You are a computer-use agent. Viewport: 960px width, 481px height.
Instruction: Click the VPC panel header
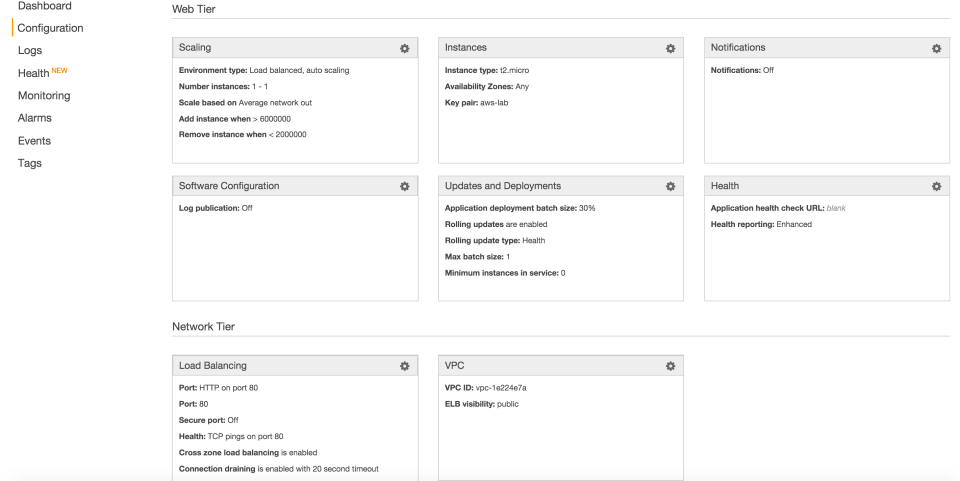[x=455, y=366]
